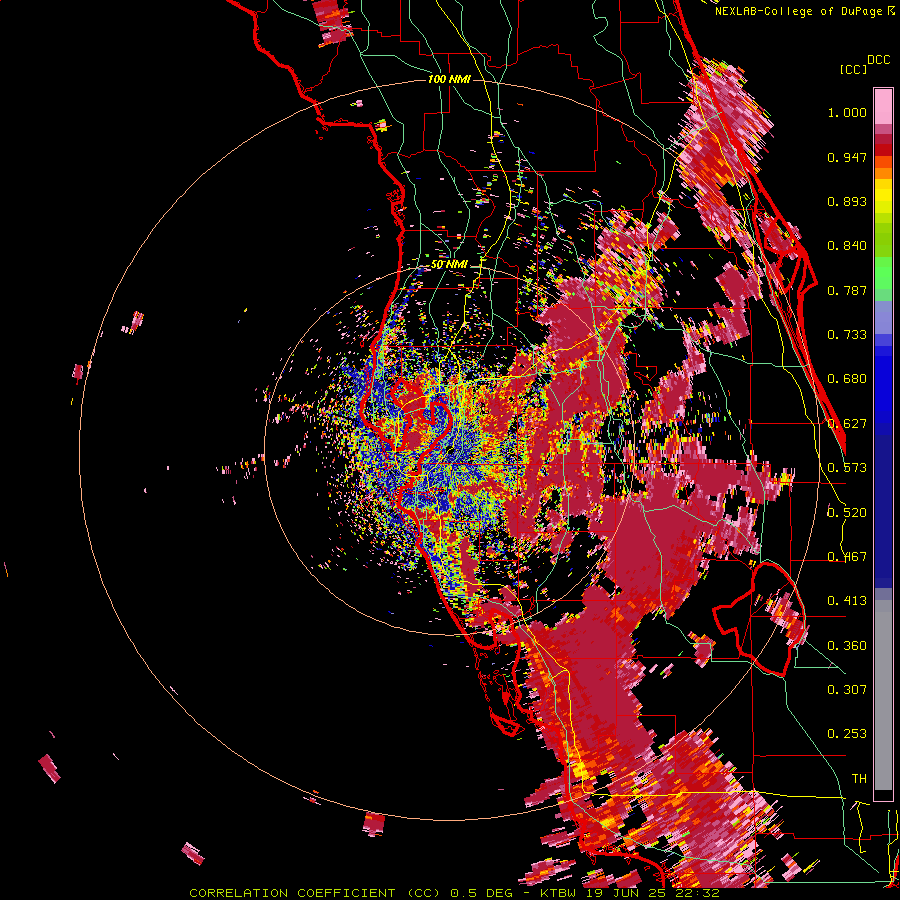Click the TH threshold label
This screenshot has width=900, height=900.
[x=859, y=779]
